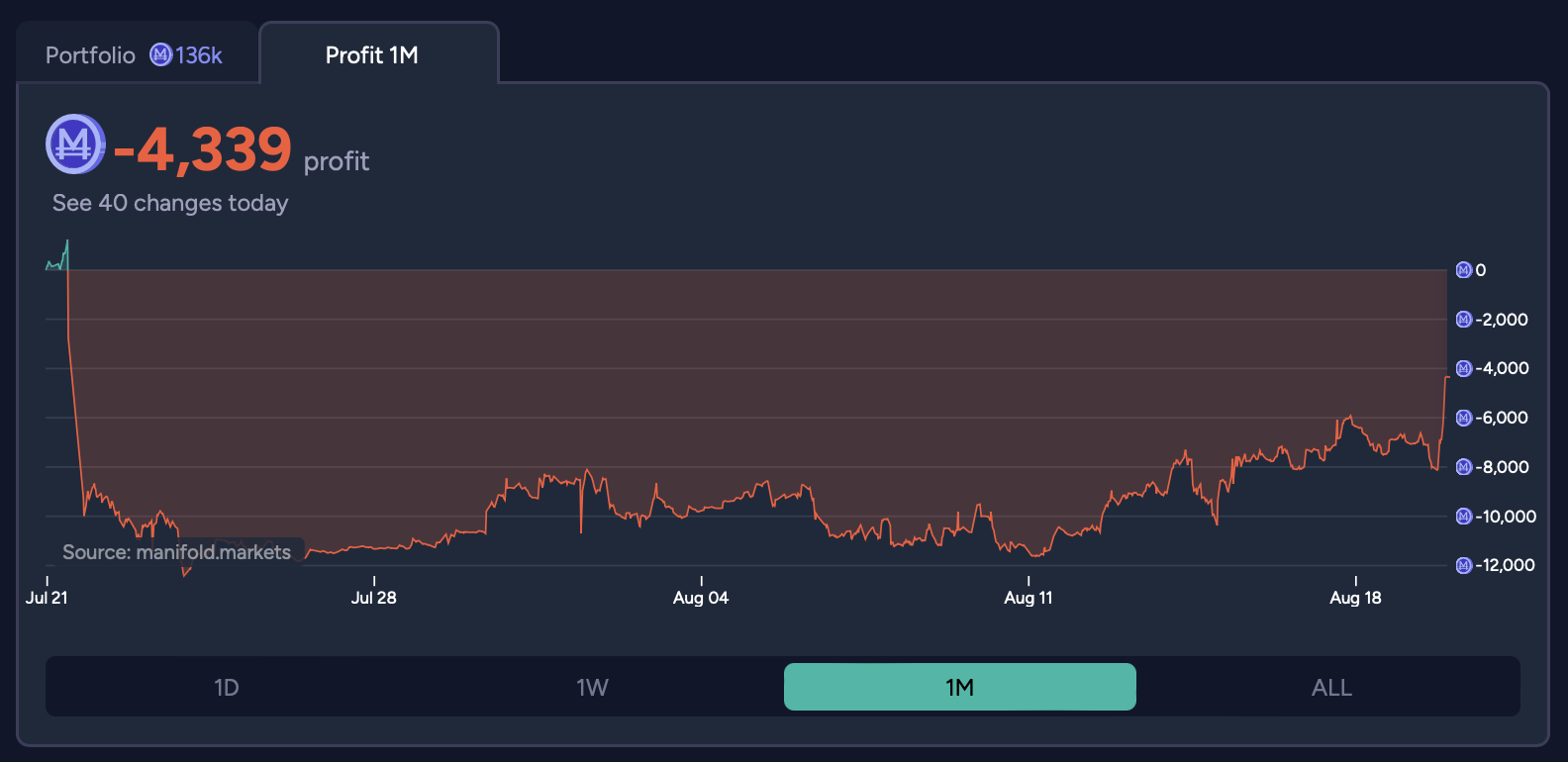Click the -10,000 axis label
Screen dimensions: 1568x762
coord(1506,517)
